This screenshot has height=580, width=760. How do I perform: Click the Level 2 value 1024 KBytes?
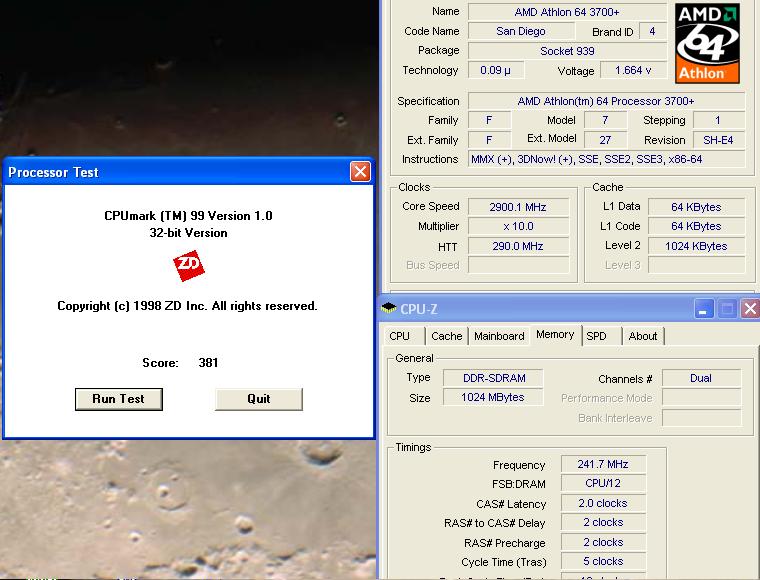696,246
